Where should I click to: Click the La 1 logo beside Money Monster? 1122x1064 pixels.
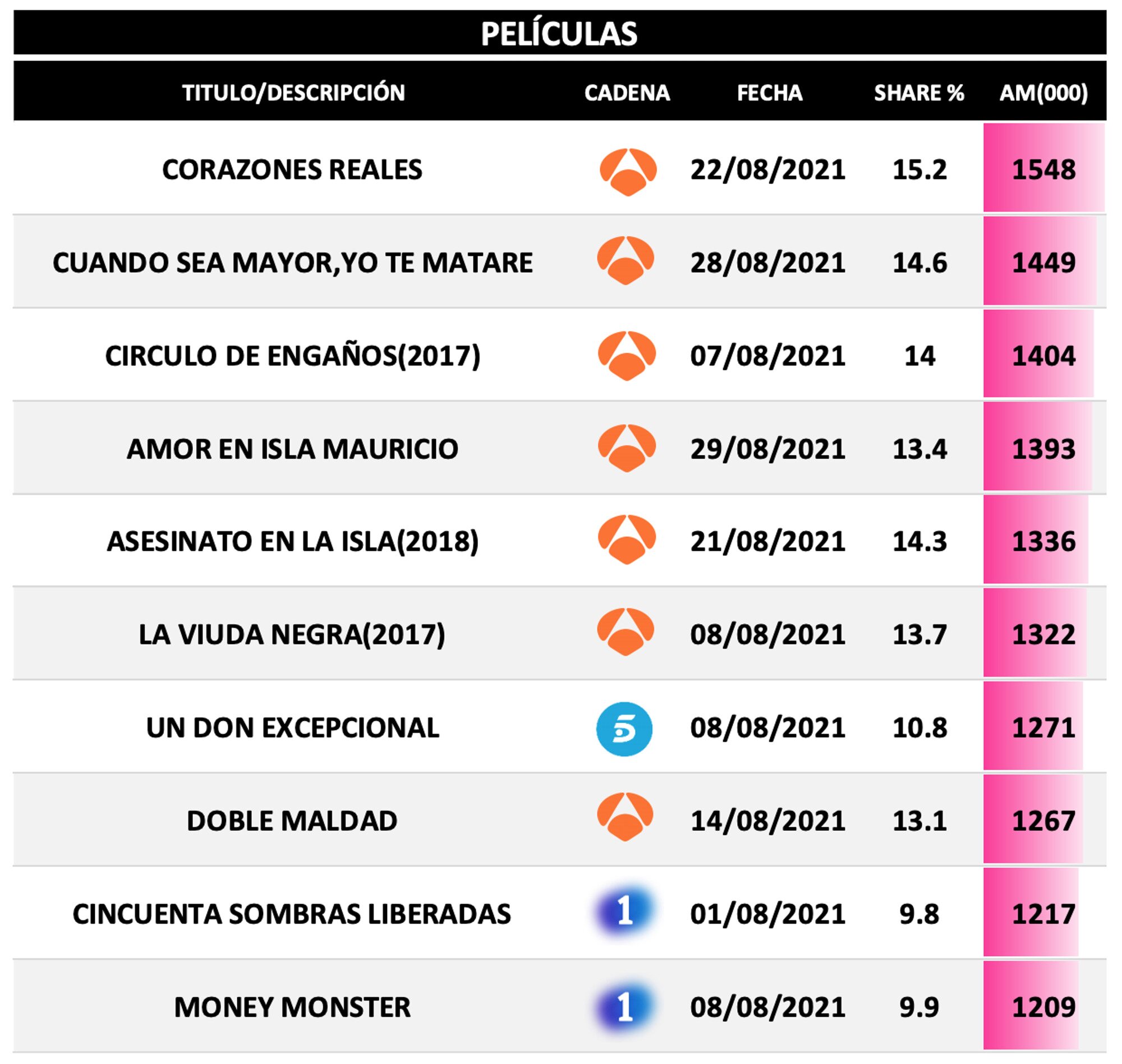[624, 1007]
